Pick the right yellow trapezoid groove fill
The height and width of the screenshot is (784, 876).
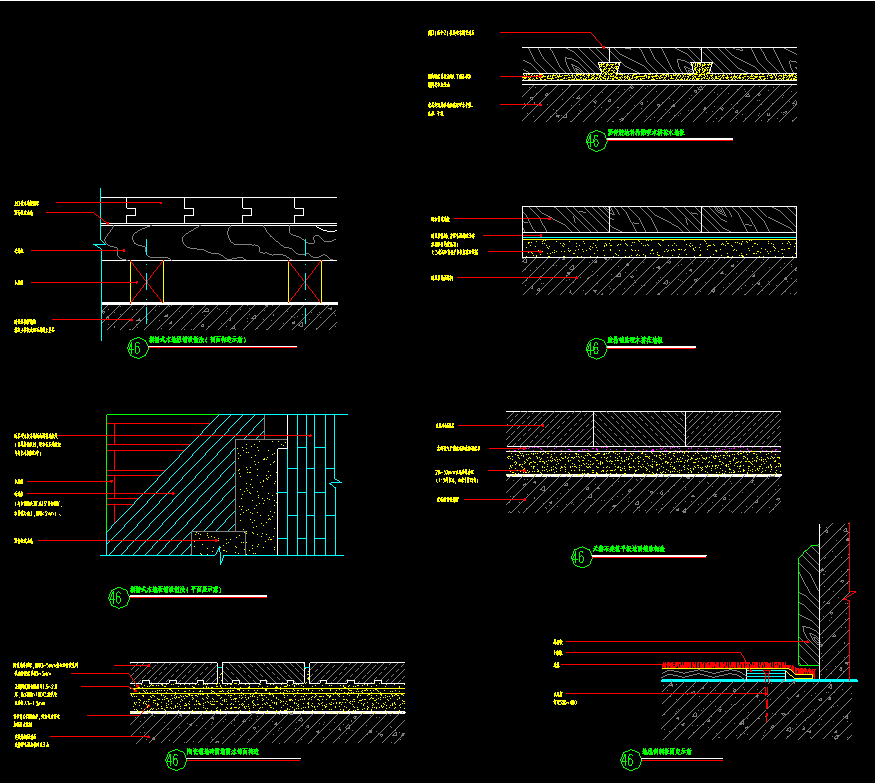(x=701, y=69)
